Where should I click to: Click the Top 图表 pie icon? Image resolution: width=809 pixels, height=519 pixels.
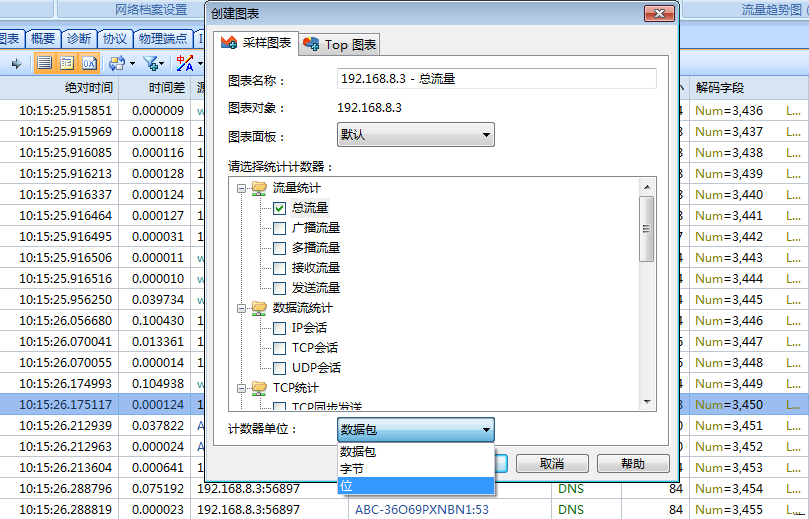[x=311, y=44]
